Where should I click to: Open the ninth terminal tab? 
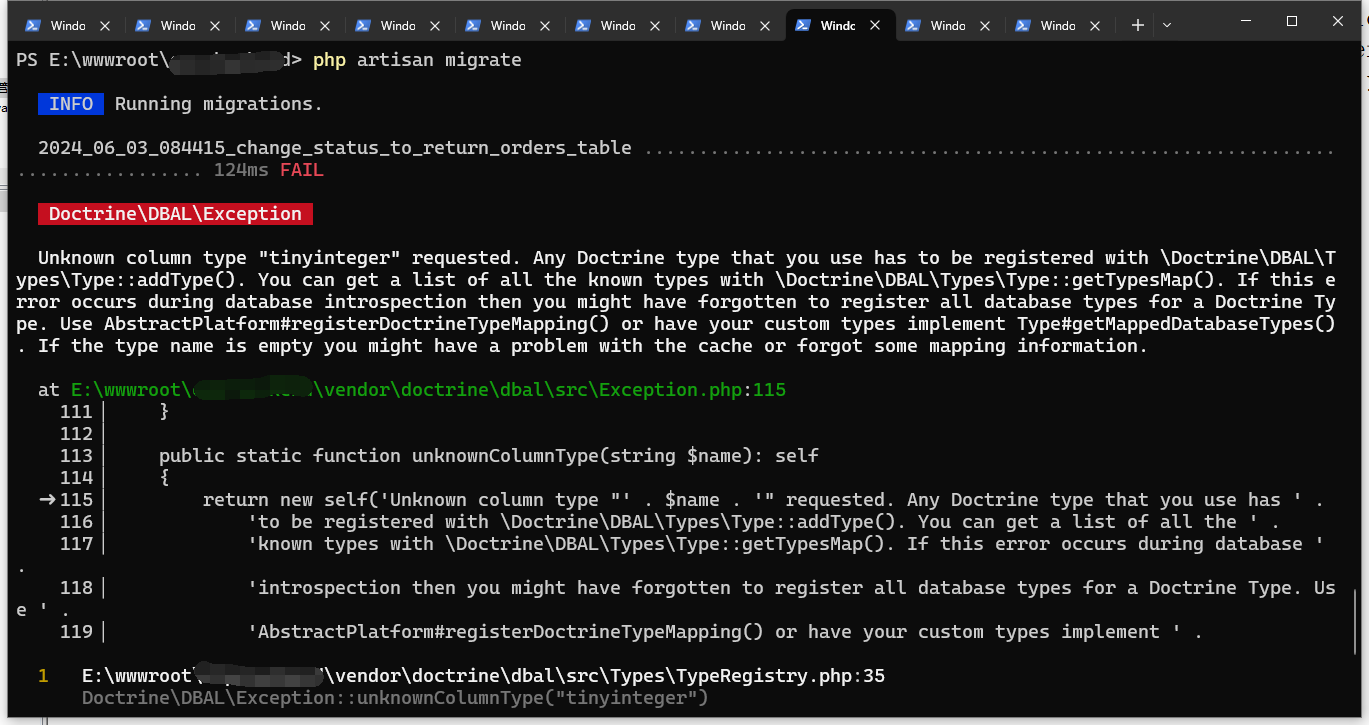[947, 26]
